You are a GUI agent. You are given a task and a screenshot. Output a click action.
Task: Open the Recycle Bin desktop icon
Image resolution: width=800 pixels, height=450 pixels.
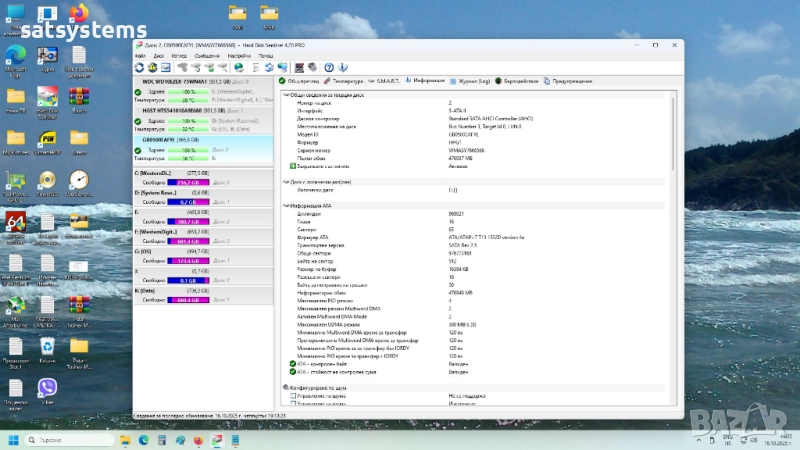click(47, 345)
